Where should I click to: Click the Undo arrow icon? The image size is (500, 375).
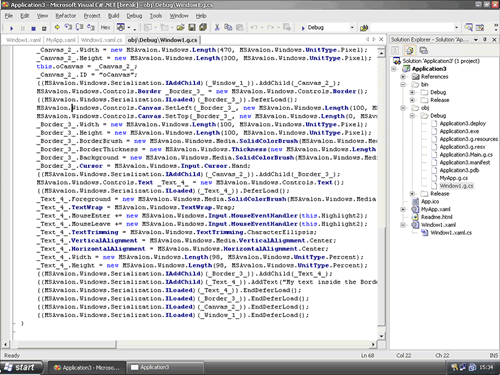(x=254, y=27)
